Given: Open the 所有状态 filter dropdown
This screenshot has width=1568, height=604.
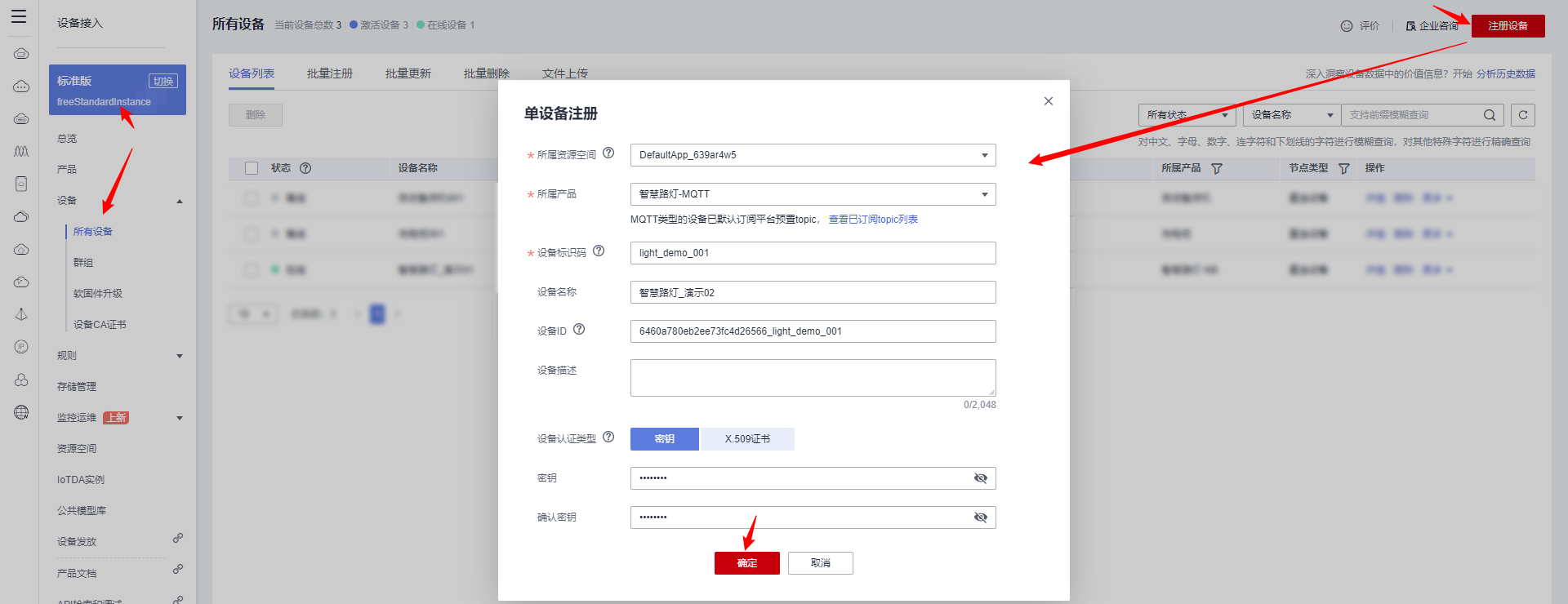Looking at the screenshot, I should point(1187,115).
